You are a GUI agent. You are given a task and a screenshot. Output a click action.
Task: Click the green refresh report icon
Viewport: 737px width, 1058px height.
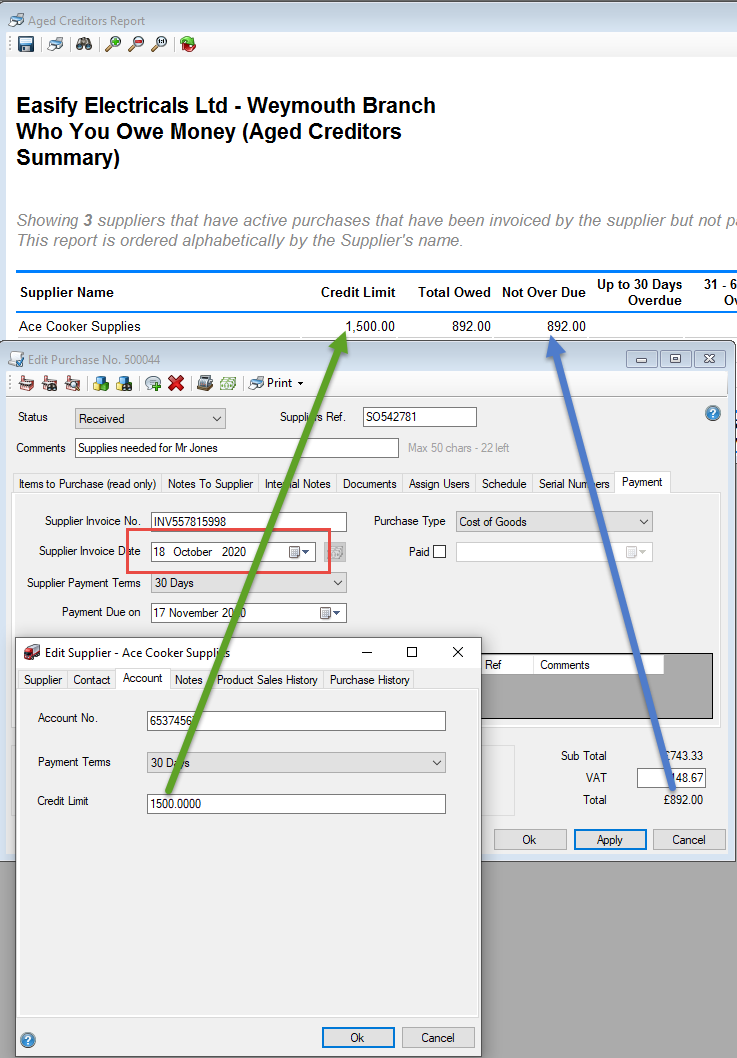(188, 44)
